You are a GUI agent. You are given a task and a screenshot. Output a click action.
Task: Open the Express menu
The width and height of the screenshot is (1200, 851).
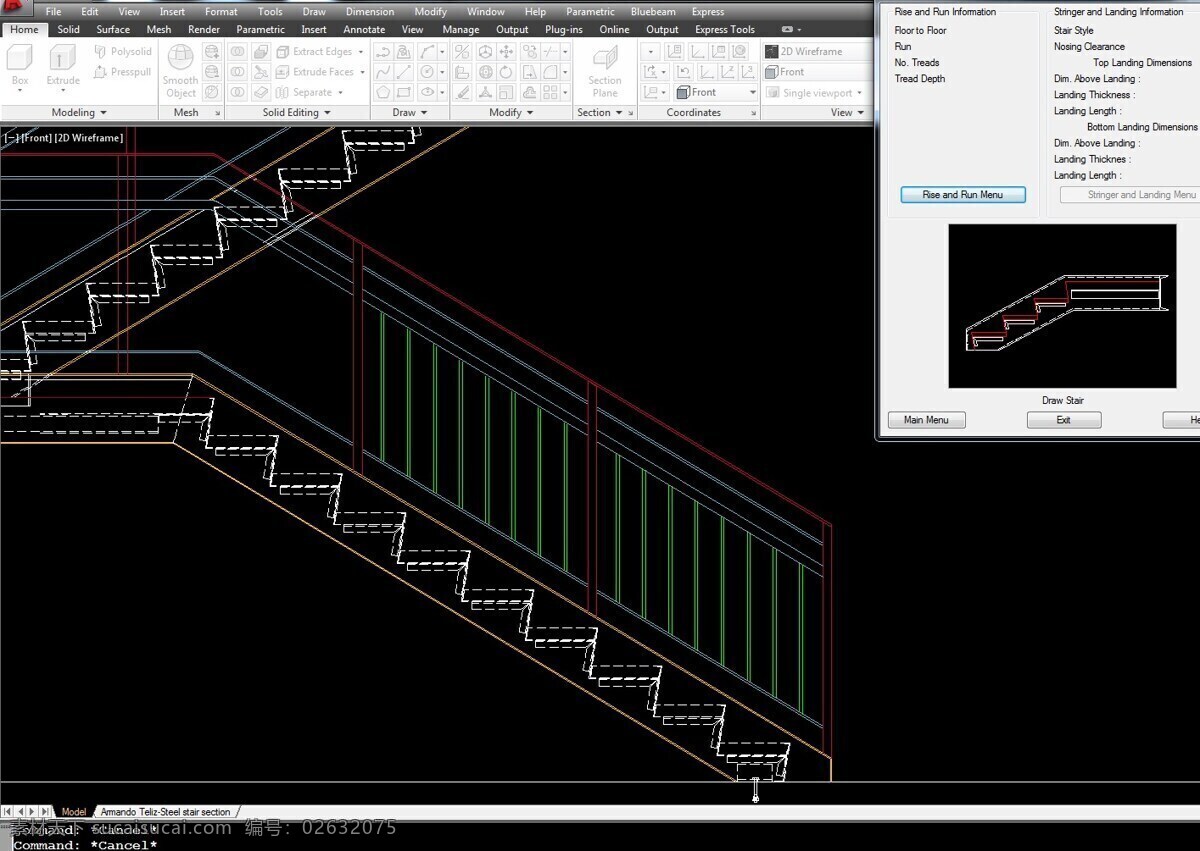tap(708, 12)
